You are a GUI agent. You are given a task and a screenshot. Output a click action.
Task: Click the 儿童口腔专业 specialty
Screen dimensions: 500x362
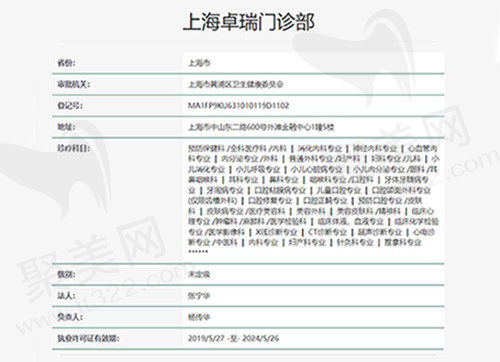(339, 190)
